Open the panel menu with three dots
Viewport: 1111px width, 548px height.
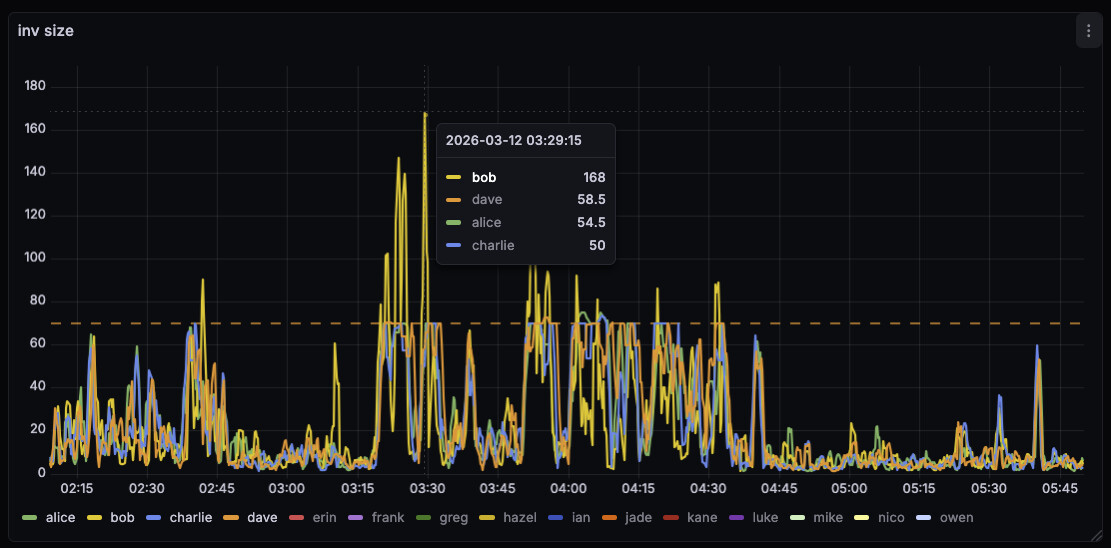coord(1088,31)
